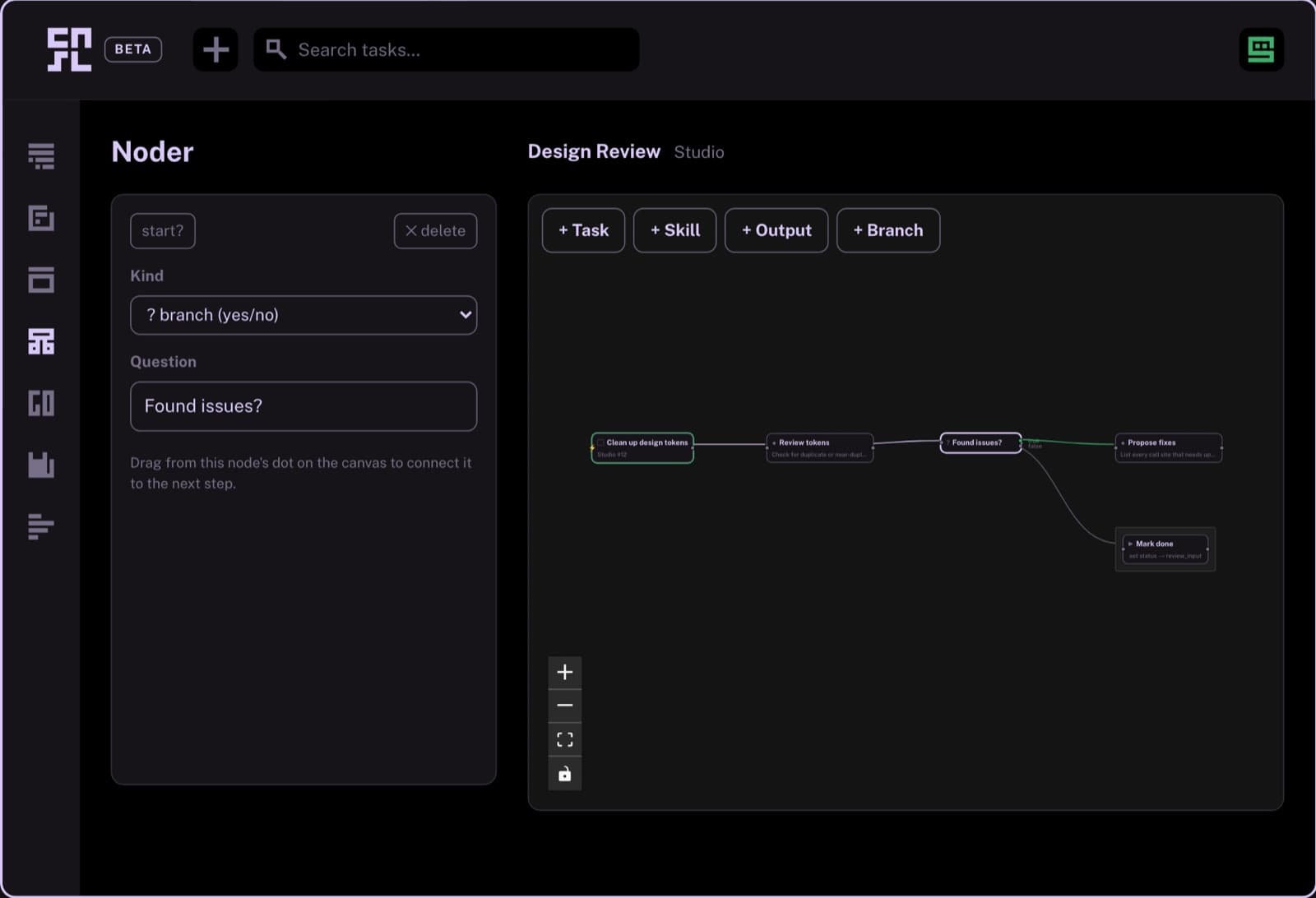The image size is (1316, 898).
Task: Toggle the canvas lock control
Action: [x=565, y=774]
